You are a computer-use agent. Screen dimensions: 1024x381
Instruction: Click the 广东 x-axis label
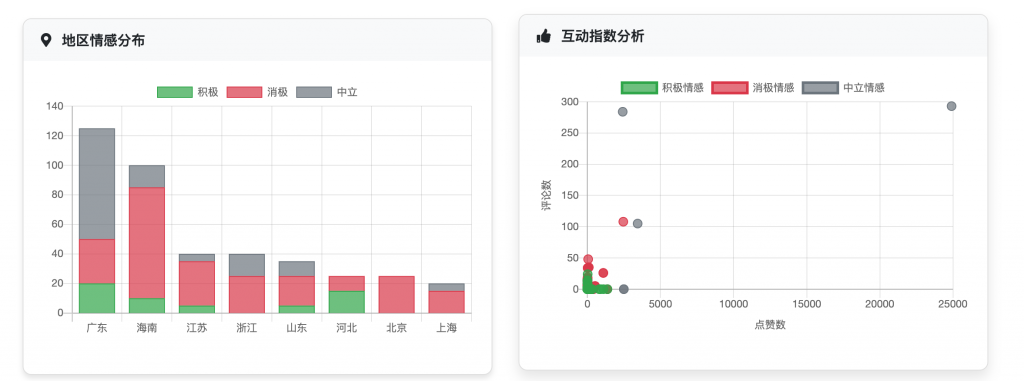tap(97, 328)
